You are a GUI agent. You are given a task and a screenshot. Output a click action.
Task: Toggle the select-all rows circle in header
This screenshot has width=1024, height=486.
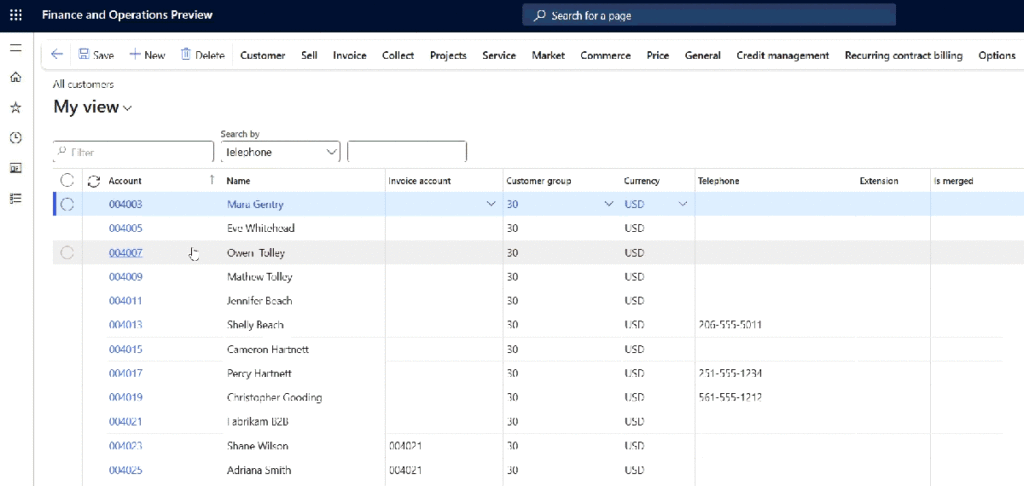point(67,181)
